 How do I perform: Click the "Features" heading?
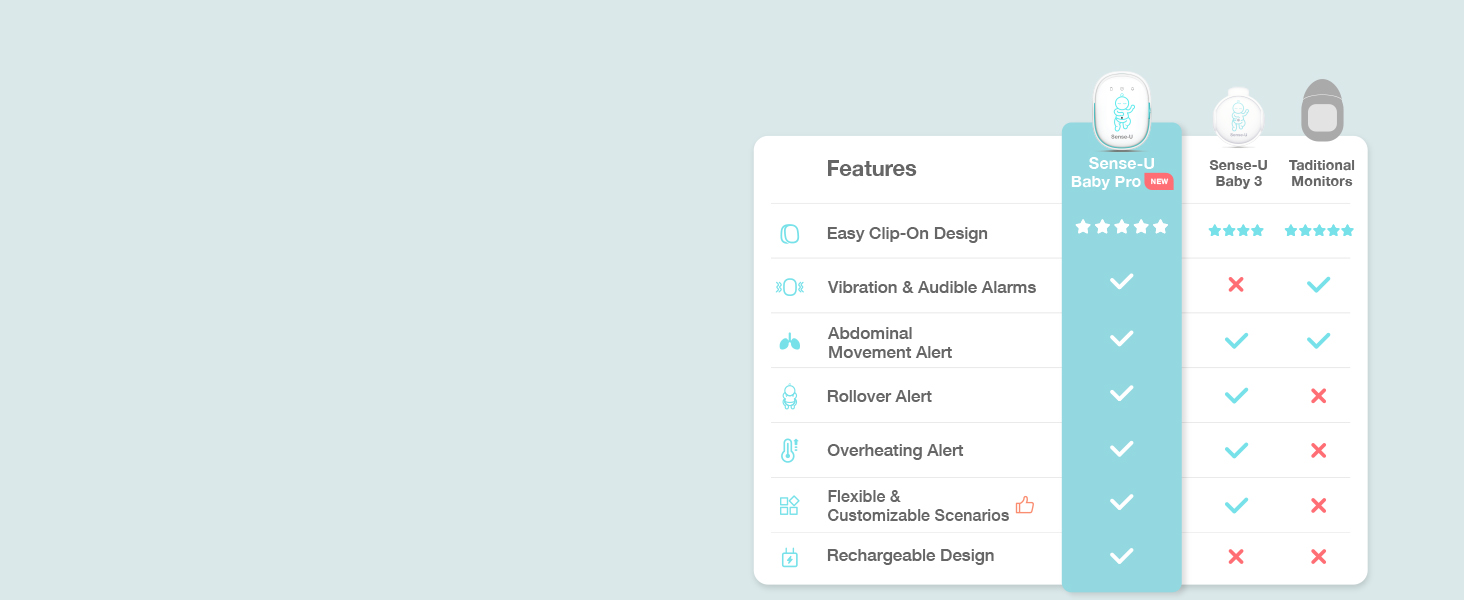(x=871, y=169)
